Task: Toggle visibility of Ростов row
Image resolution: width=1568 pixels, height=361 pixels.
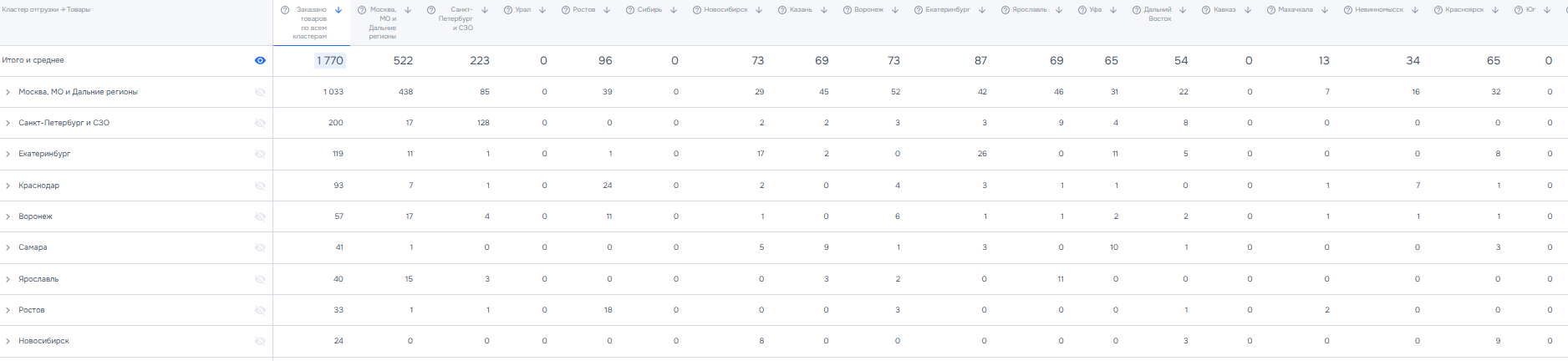Action: [260, 310]
